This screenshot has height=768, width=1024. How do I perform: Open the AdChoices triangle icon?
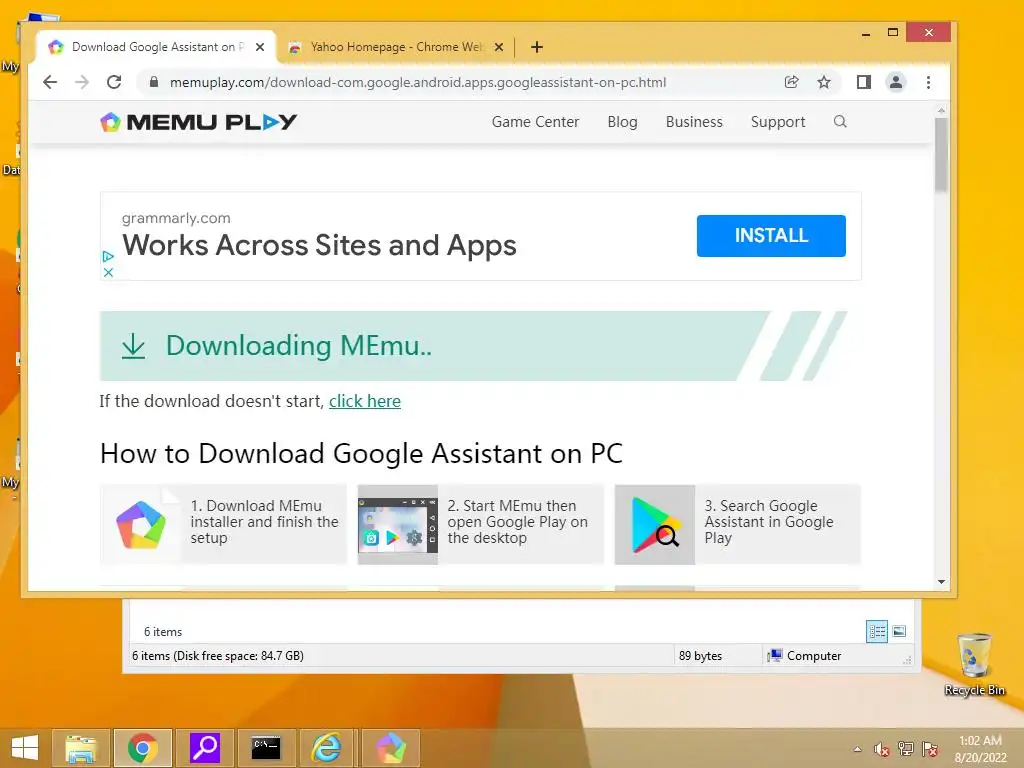[108, 257]
